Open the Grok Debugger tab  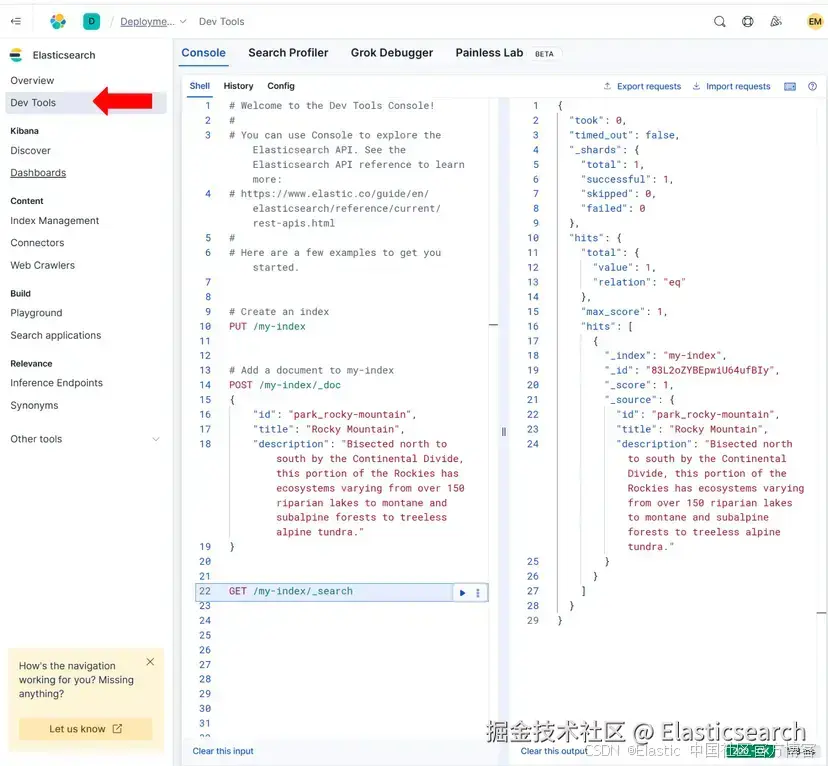(x=392, y=53)
